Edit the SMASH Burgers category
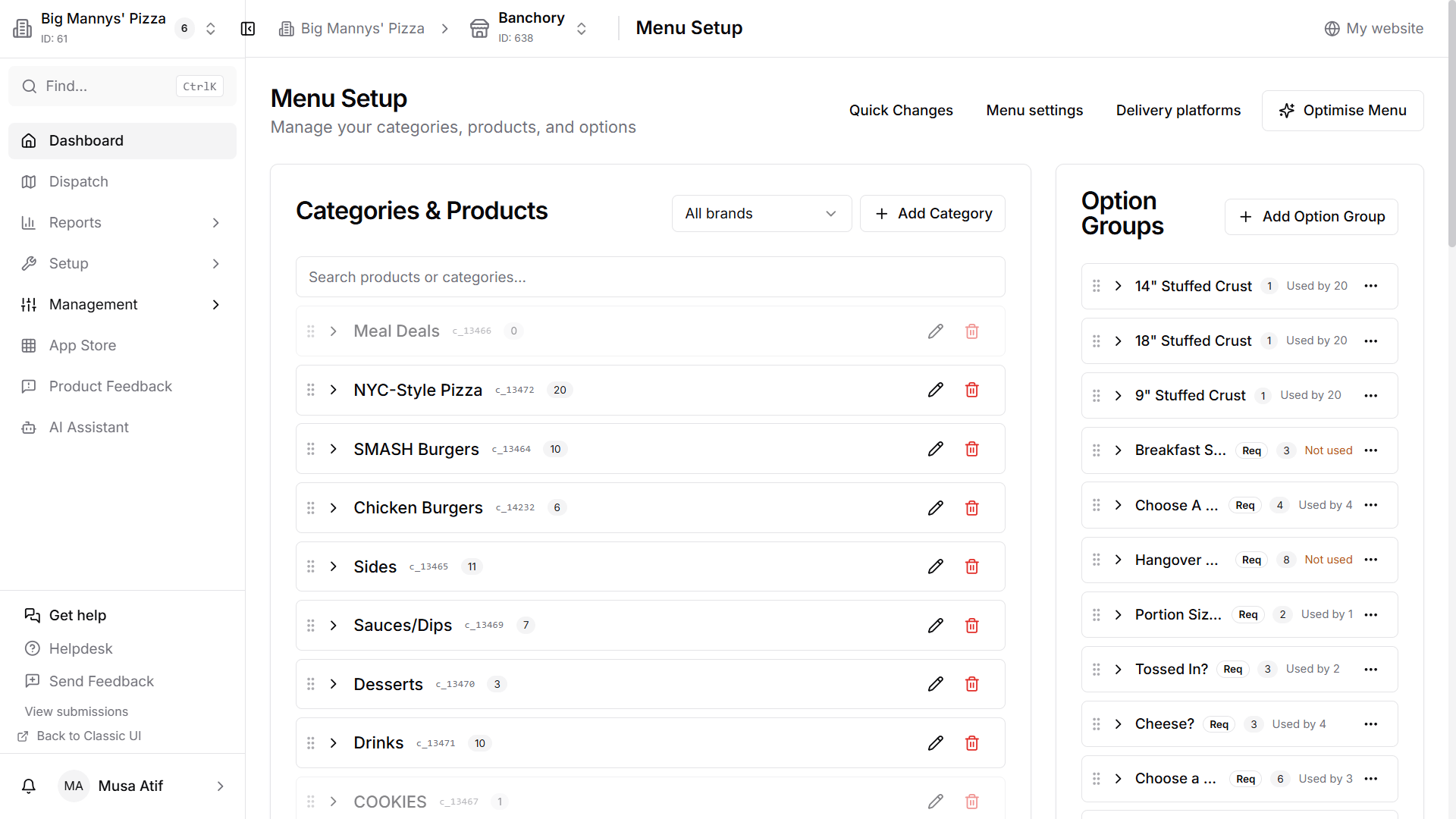Viewport: 1456px width, 819px height. point(936,449)
